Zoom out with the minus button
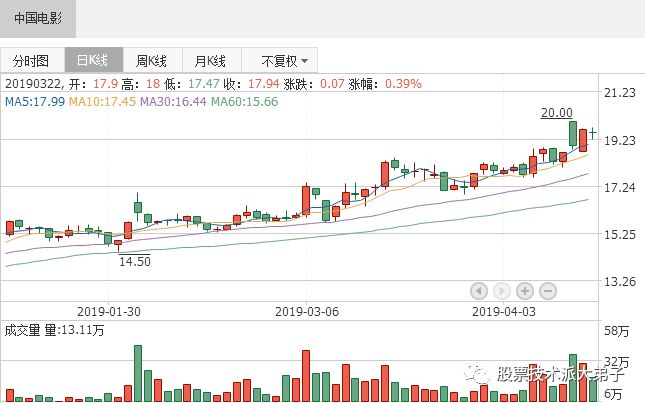The width and height of the screenshot is (645, 403). pyautogui.click(x=548, y=291)
